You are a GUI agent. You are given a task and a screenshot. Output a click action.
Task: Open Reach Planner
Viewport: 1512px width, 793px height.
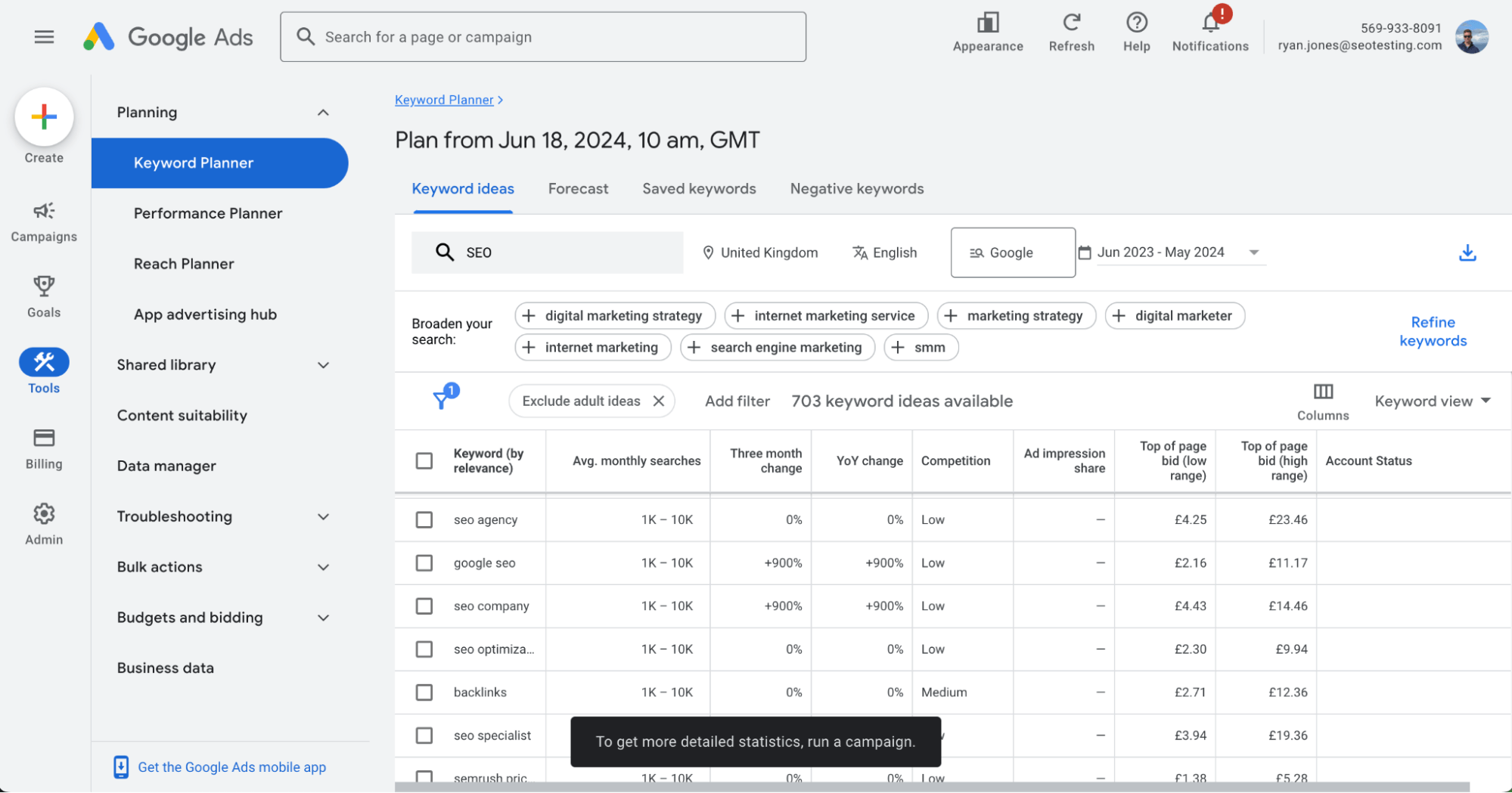(x=184, y=264)
